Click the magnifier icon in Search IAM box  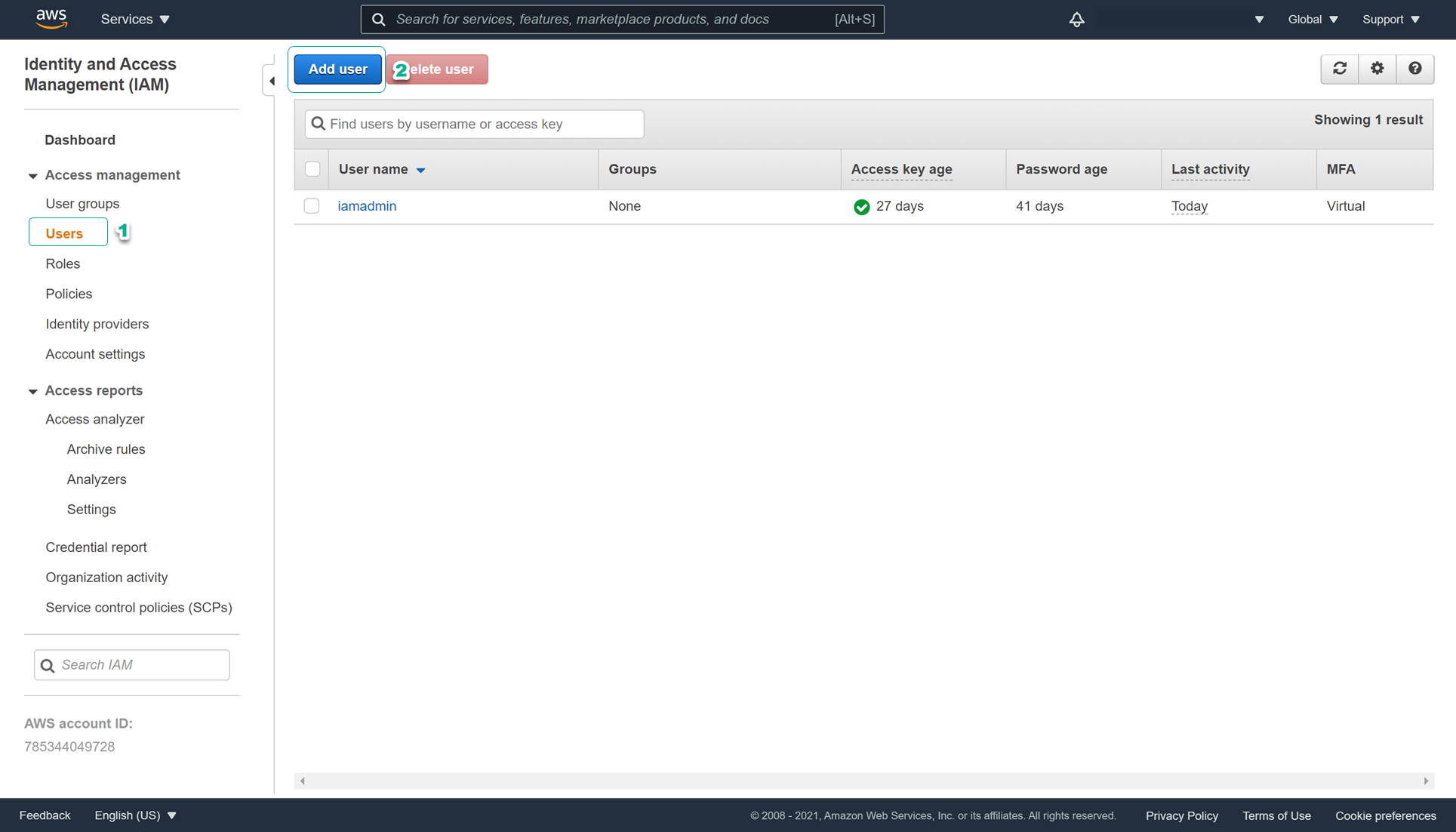[48, 665]
